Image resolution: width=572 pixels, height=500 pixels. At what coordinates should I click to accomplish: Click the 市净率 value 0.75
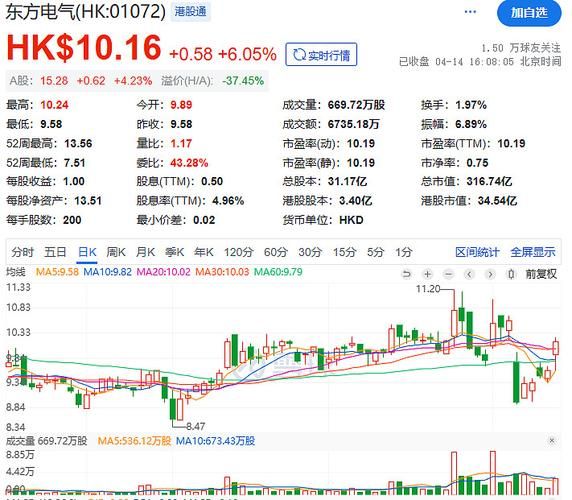click(x=477, y=163)
